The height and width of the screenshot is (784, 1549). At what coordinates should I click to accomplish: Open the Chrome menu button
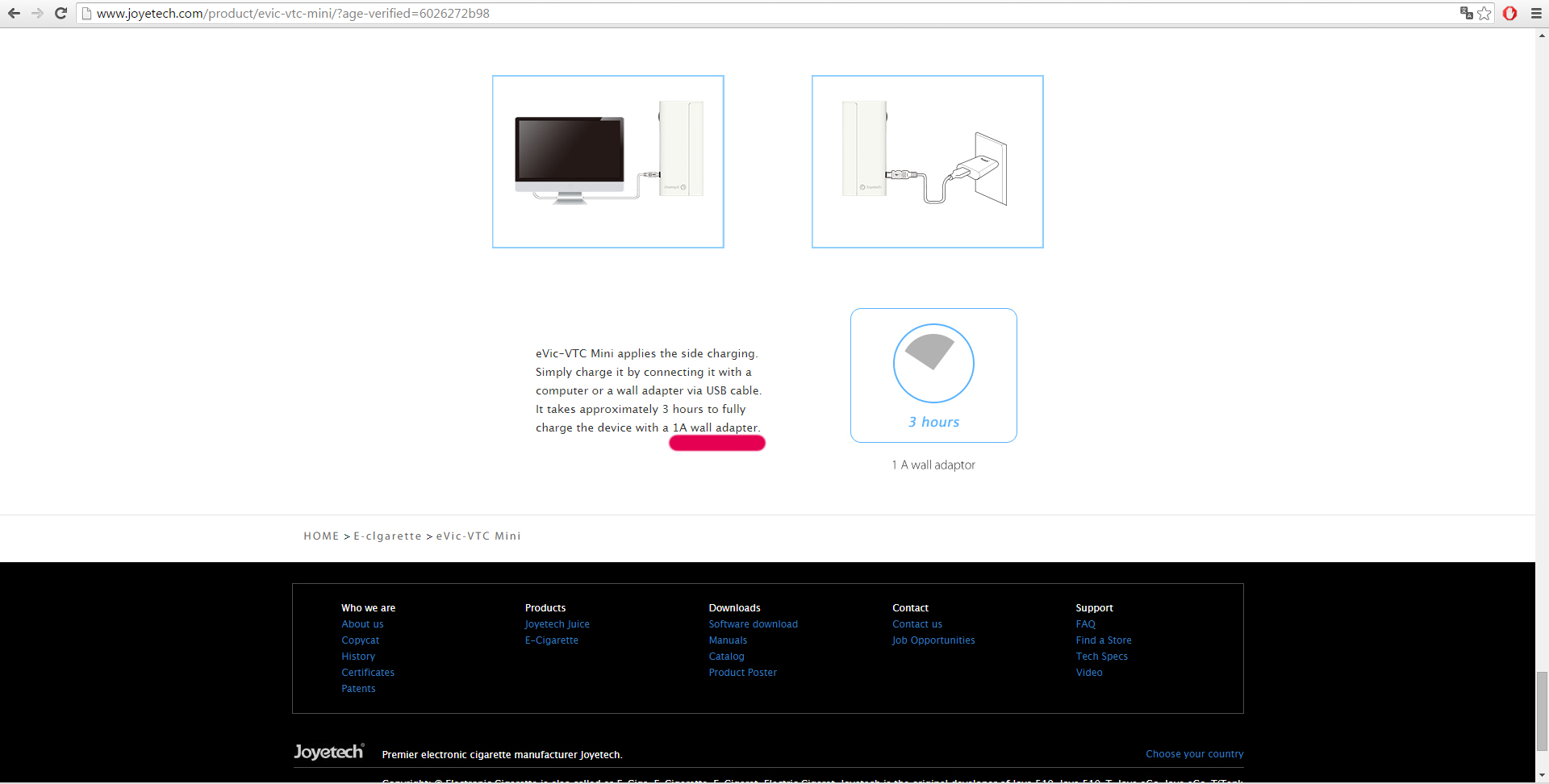click(1536, 13)
